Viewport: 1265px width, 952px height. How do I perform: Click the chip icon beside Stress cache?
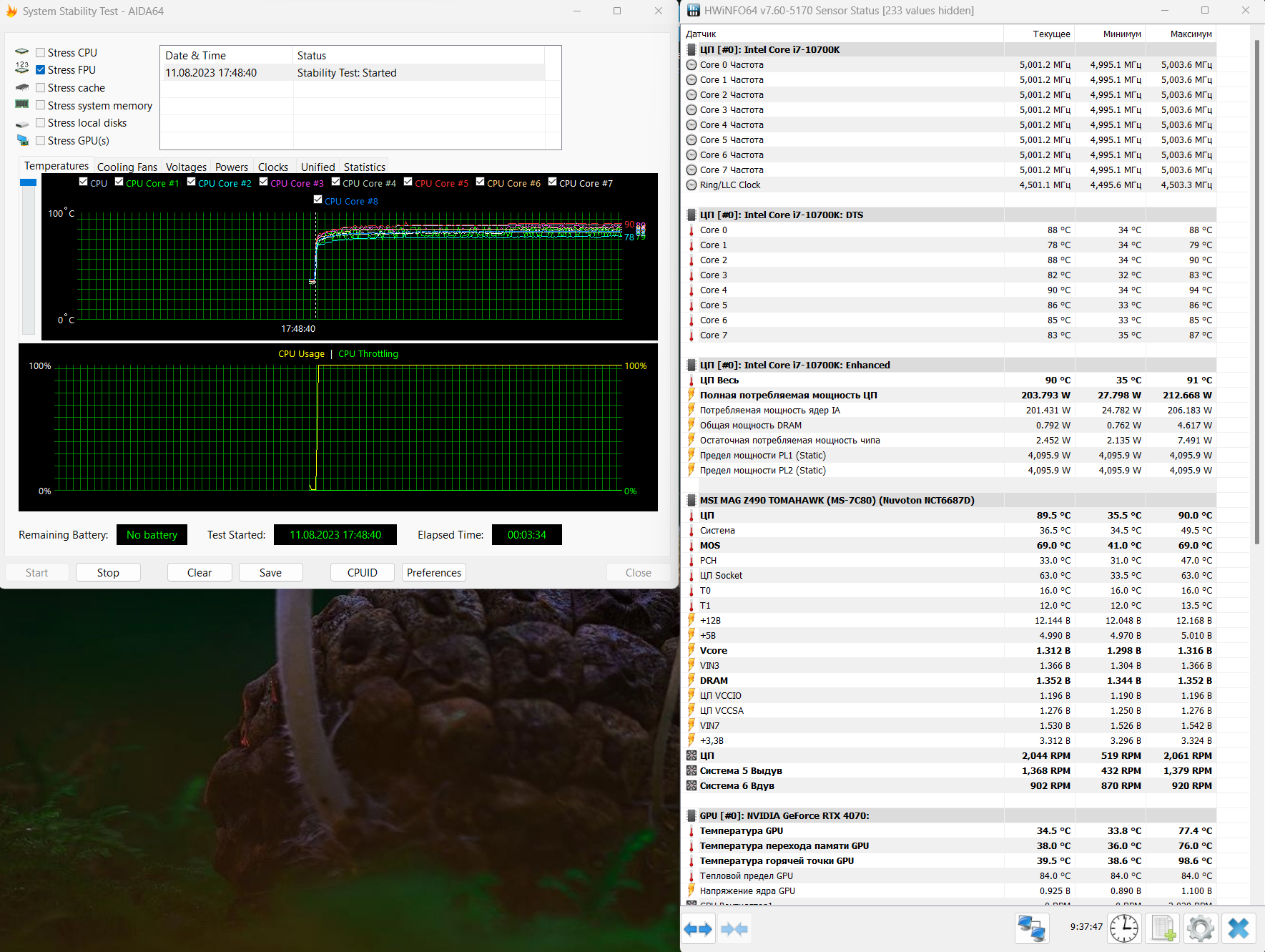tap(22, 87)
